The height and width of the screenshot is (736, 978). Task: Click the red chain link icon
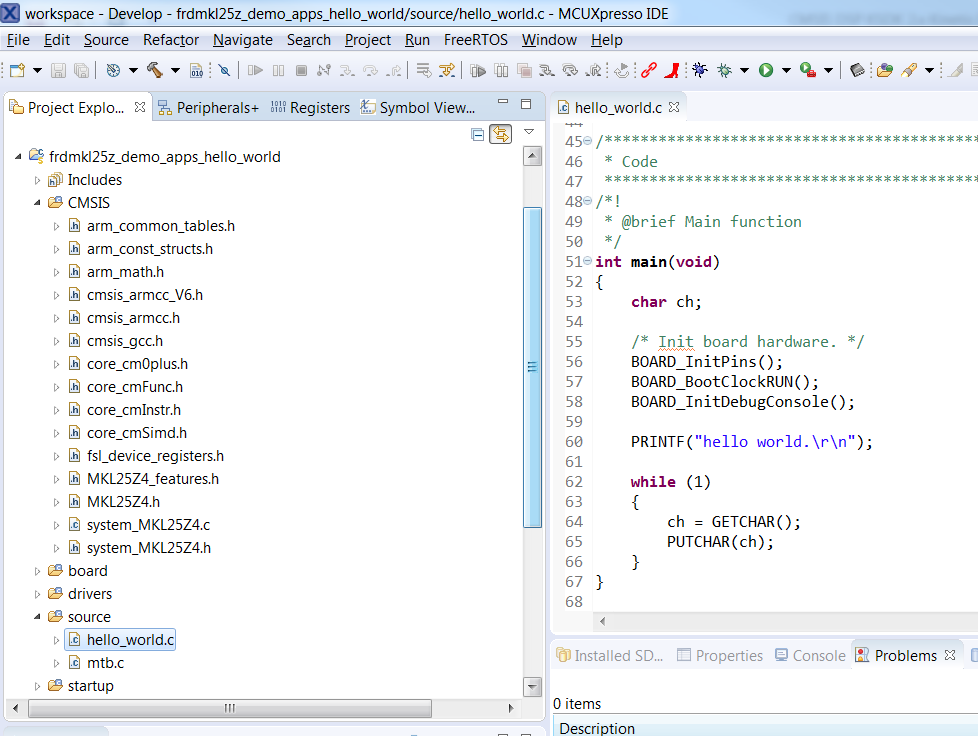pos(649,70)
